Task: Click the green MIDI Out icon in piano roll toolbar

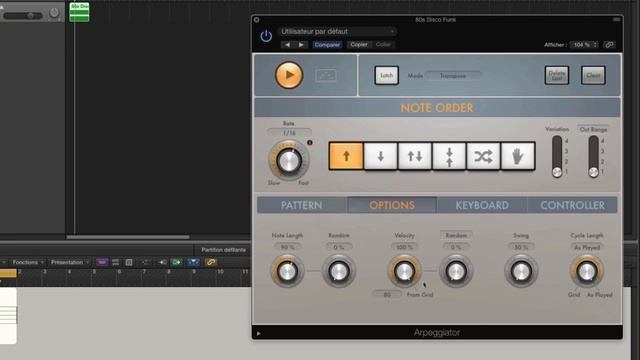Action: pyautogui.click(x=176, y=262)
